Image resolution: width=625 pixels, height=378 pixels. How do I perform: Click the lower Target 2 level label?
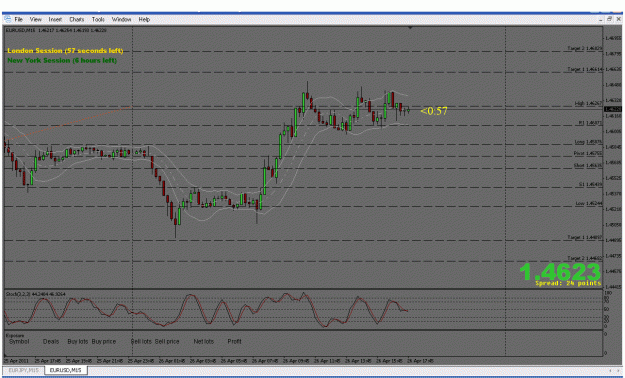(585, 258)
